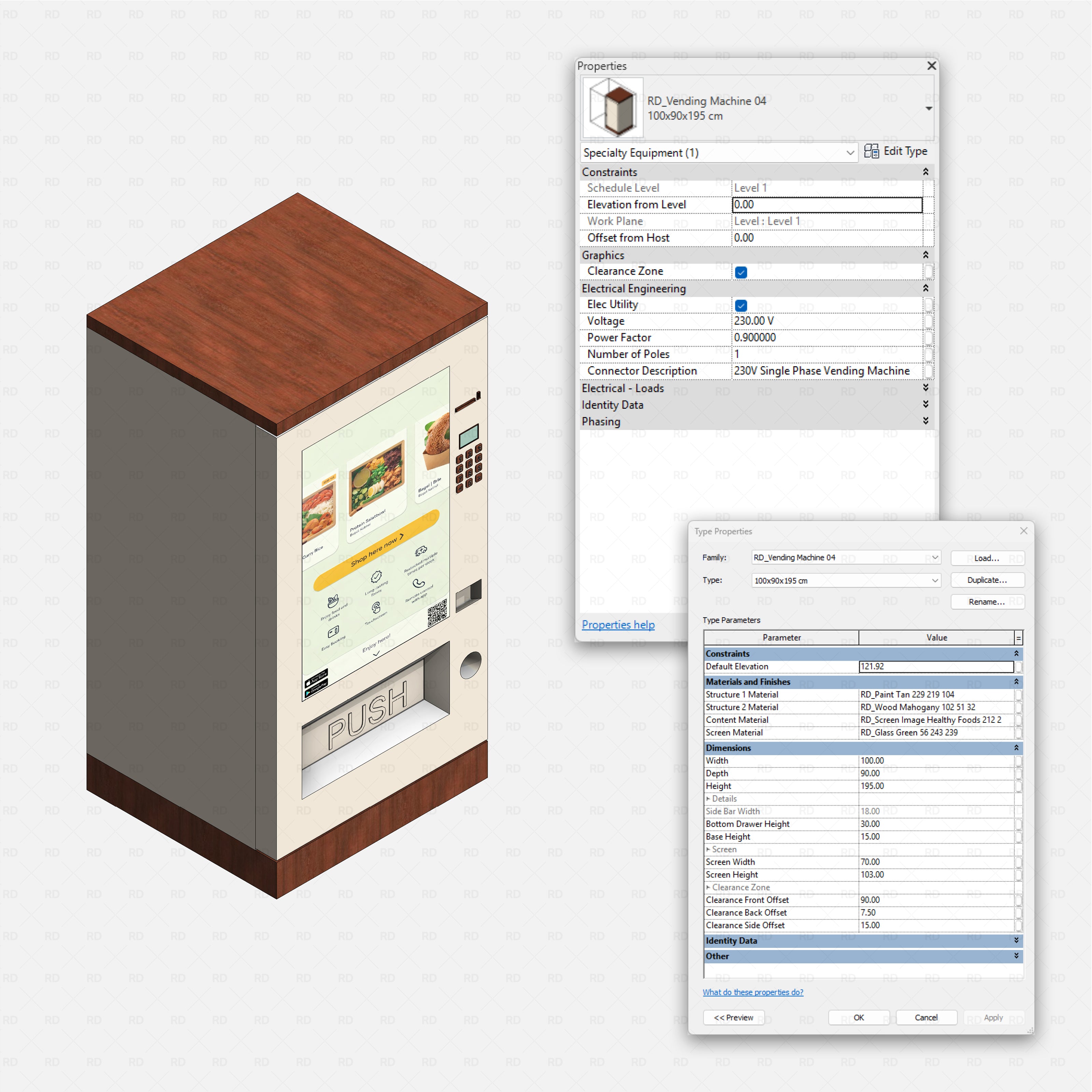Click the Base Height value 15.00
This screenshot has width=1092, height=1092.
[936, 836]
